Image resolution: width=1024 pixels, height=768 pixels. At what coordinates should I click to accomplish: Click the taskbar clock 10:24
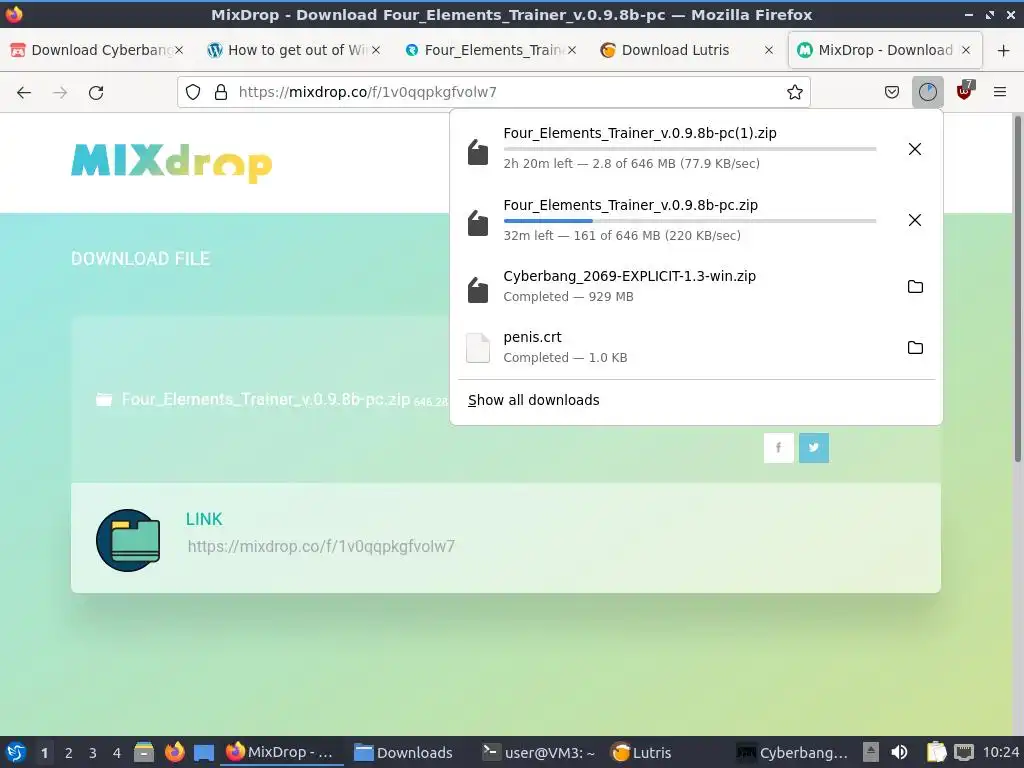click(1000, 752)
